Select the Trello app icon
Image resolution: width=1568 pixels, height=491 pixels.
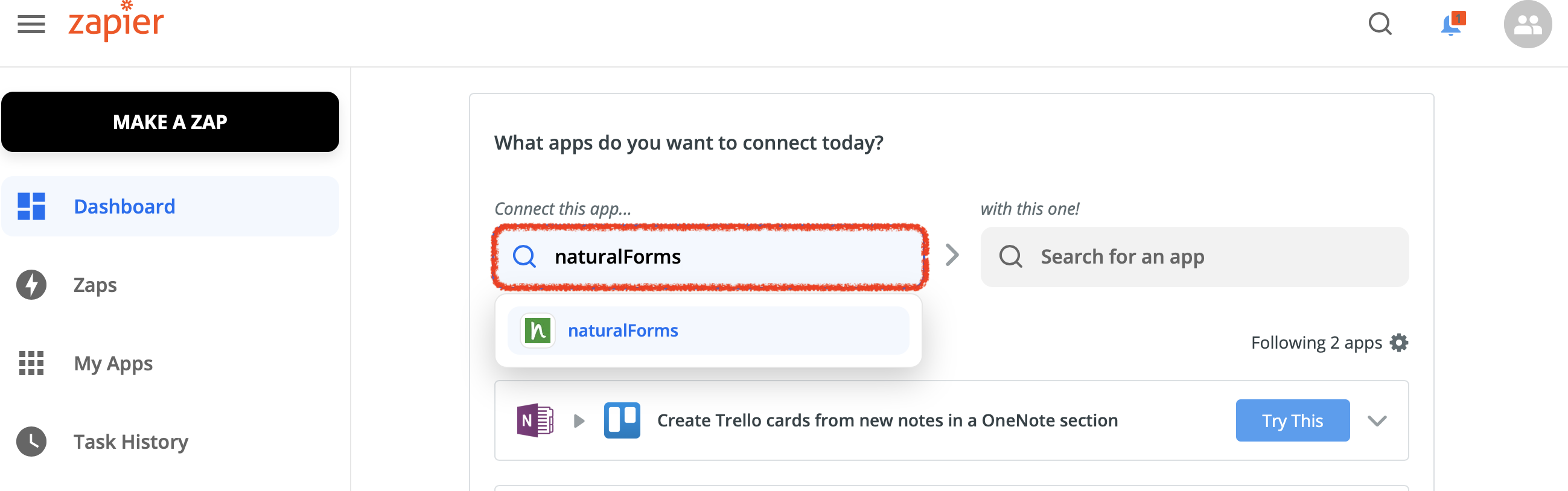[x=622, y=420]
